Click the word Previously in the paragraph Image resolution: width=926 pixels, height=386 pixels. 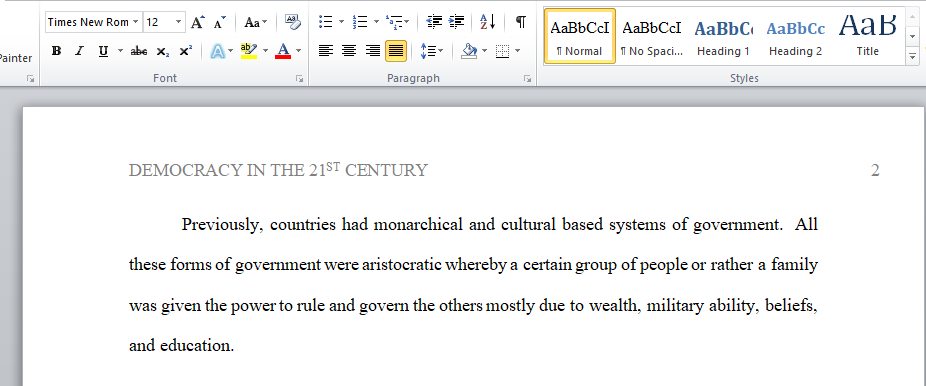(x=222, y=225)
